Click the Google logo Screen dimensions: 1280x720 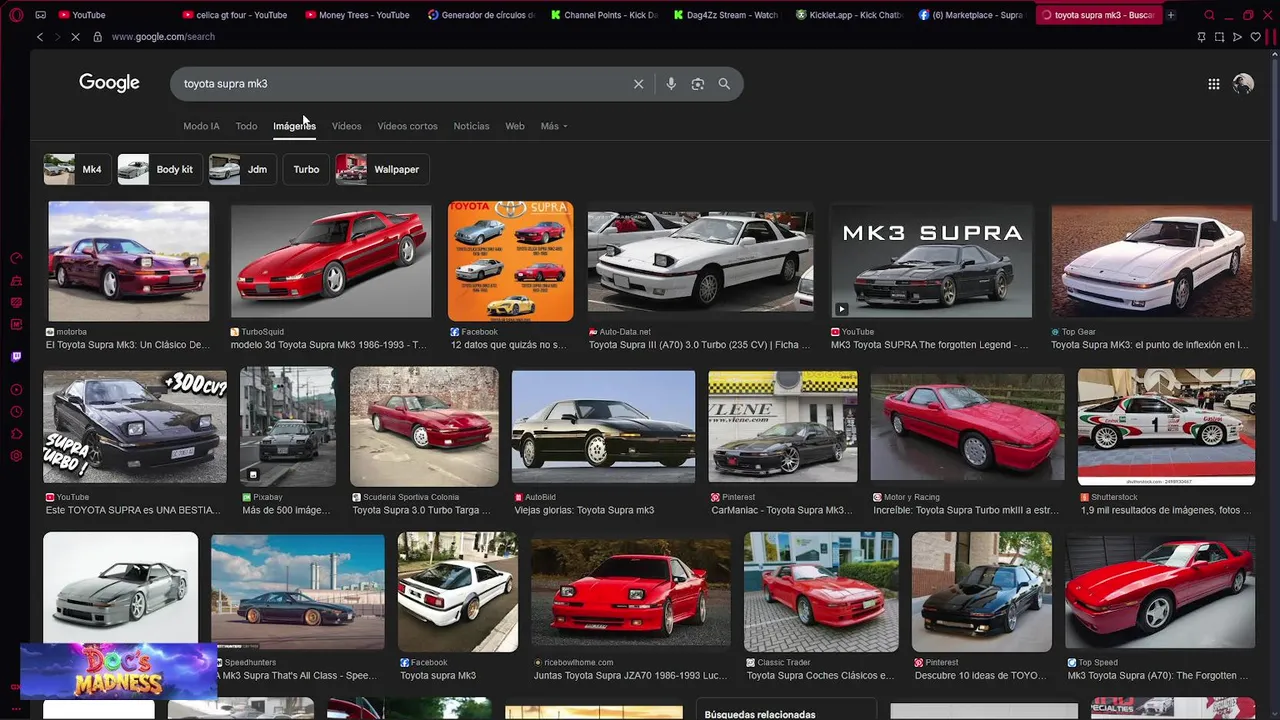109,83
